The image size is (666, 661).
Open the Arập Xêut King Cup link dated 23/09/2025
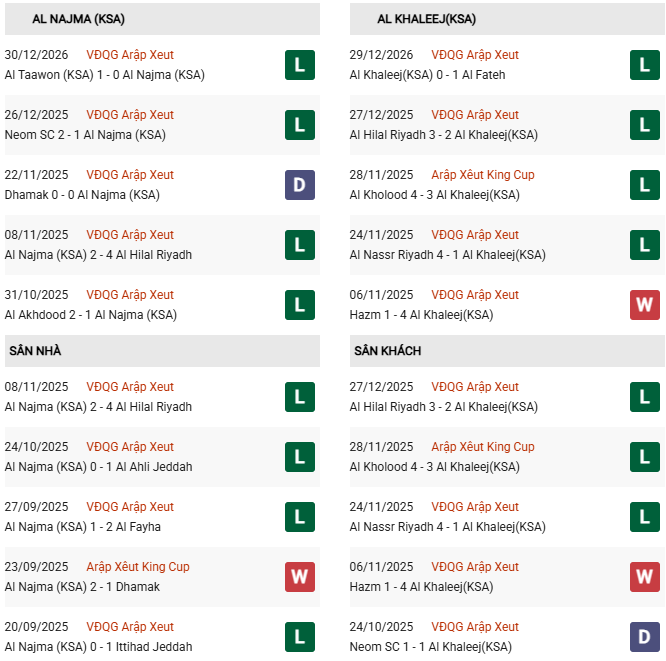pos(138,567)
